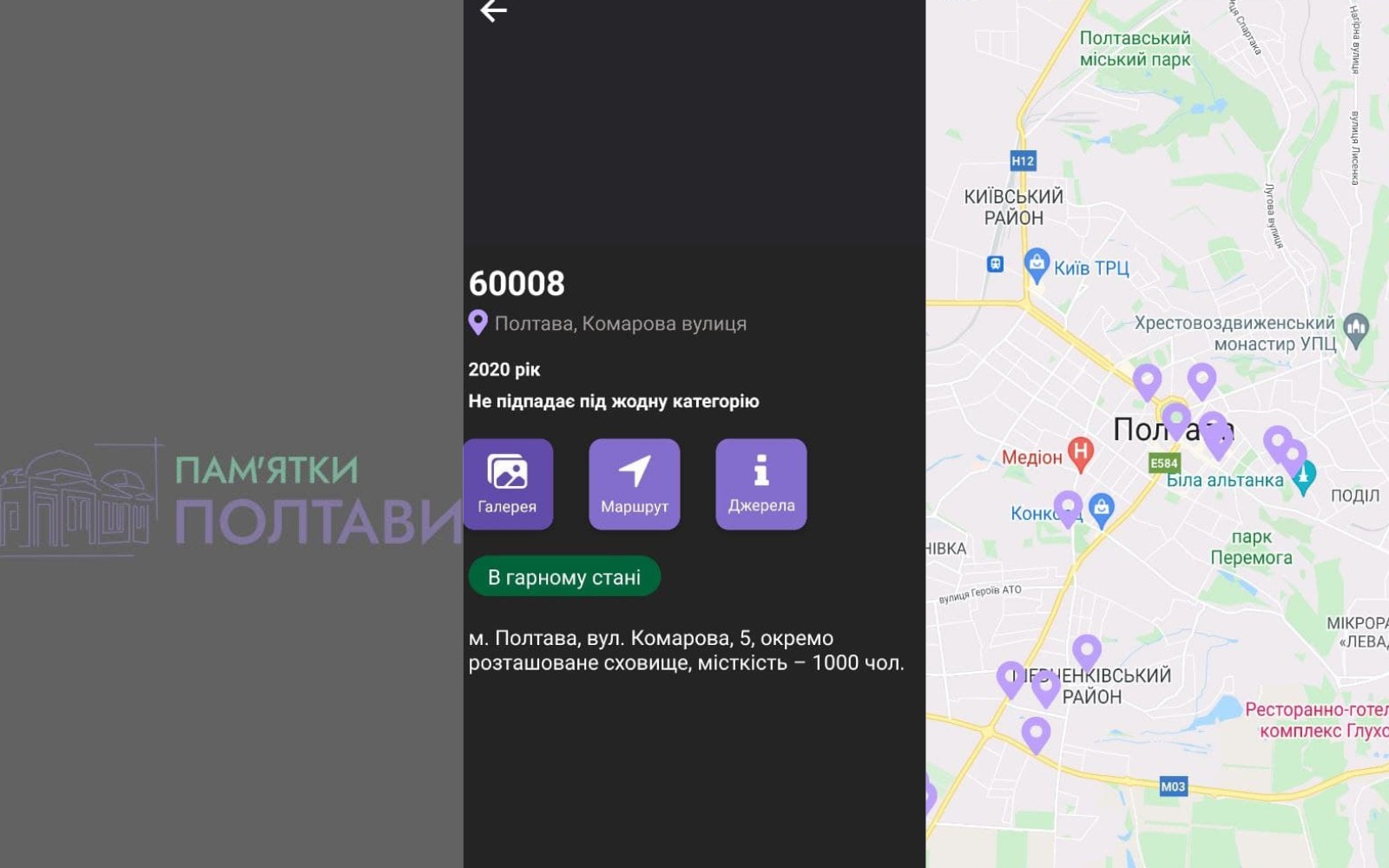The image size is (1389, 868).
Task: Select the H12 road shield on the map
Action: coord(1023,161)
